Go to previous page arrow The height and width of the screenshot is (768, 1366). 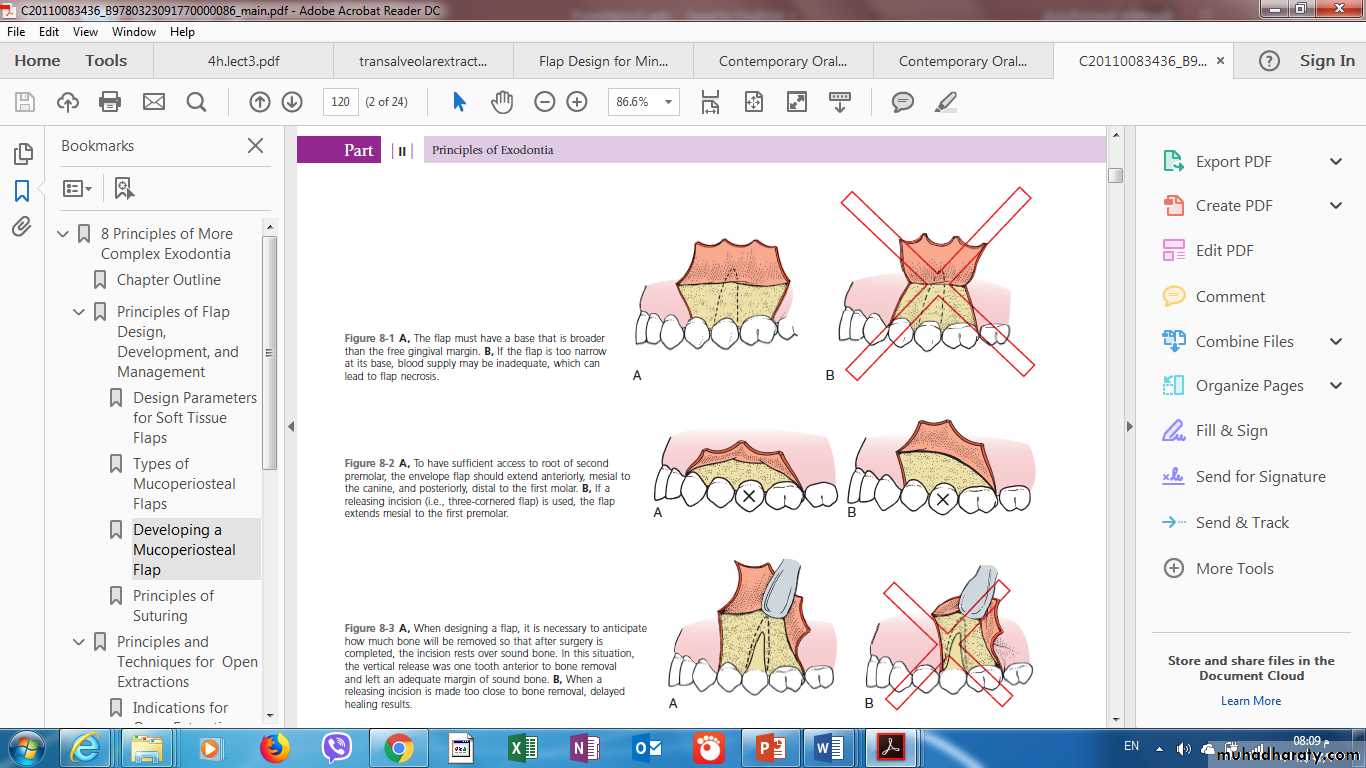tap(259, 102)
